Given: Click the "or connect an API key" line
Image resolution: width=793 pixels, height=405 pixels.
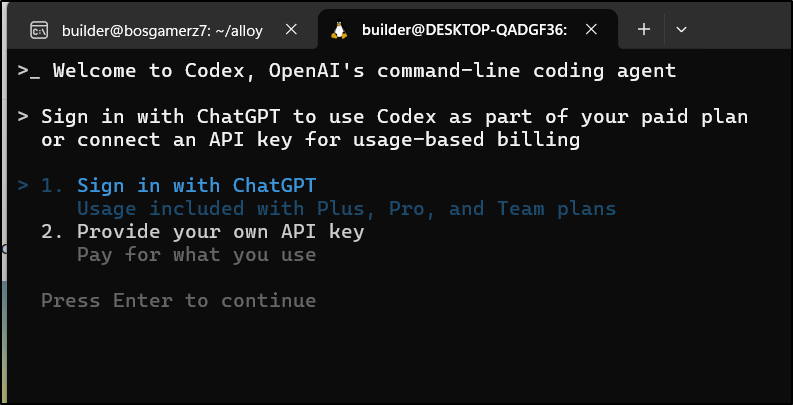Looking at the screenshot, I should pyautogui.click(x=311, y=140).
